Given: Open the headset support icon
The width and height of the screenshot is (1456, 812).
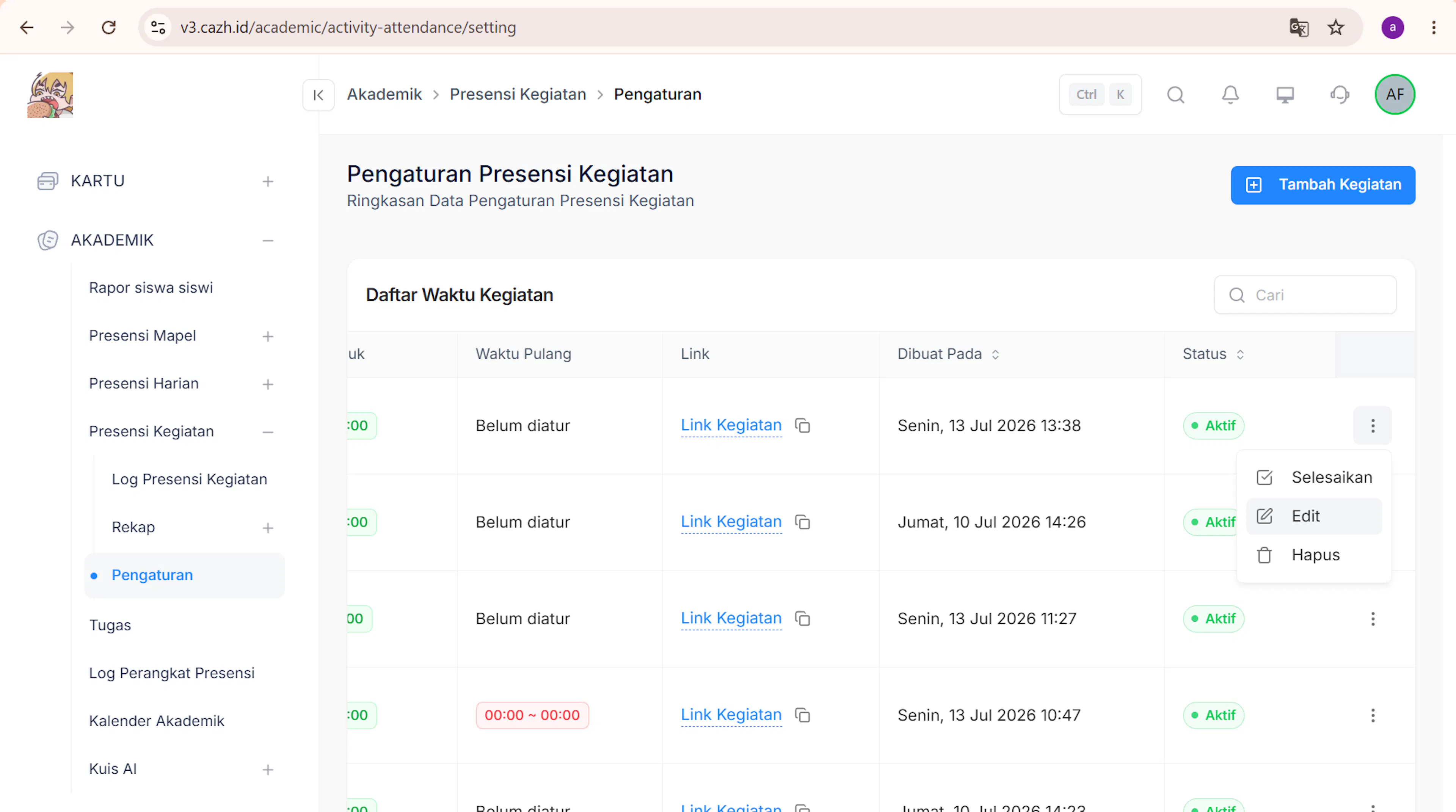Looking at the screenshot, I should tap(1340, 94).
